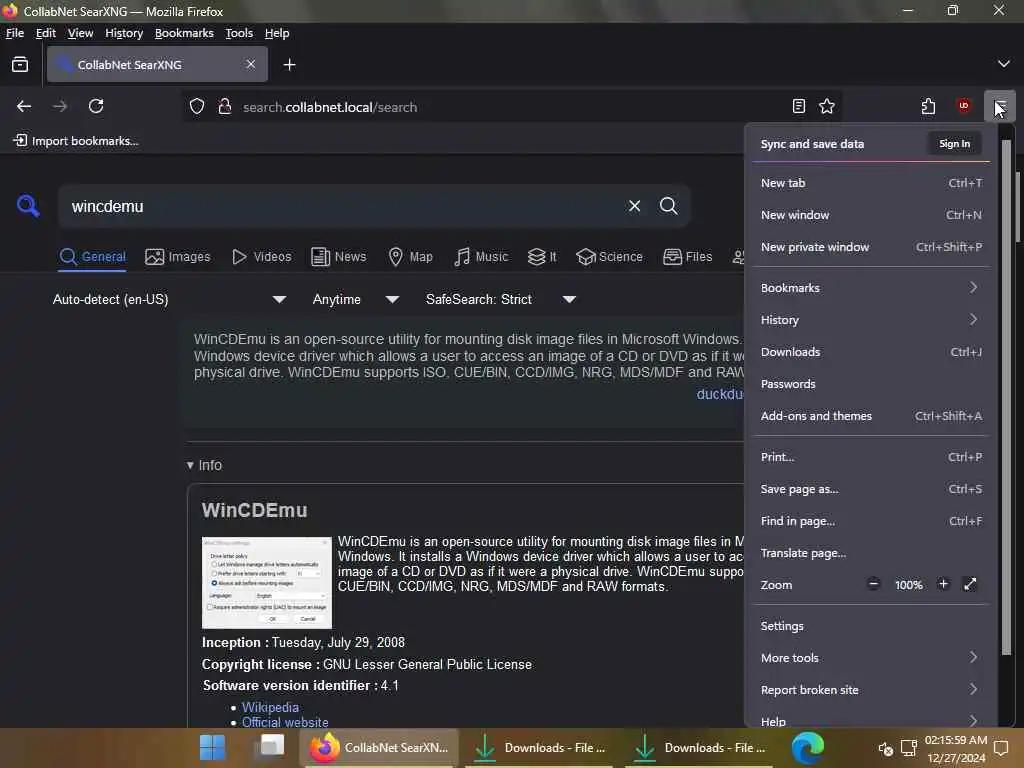Click the SearXNG logo magnifier

[x=27, y=206]
